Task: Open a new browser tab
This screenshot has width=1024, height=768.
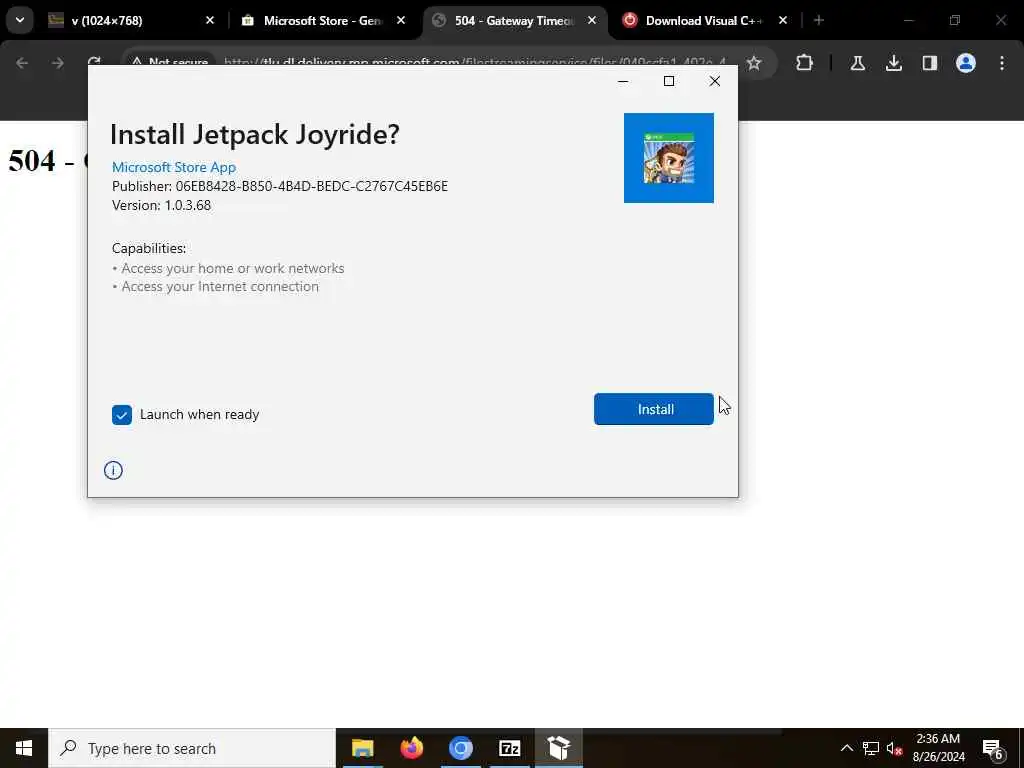Action: 819,21
